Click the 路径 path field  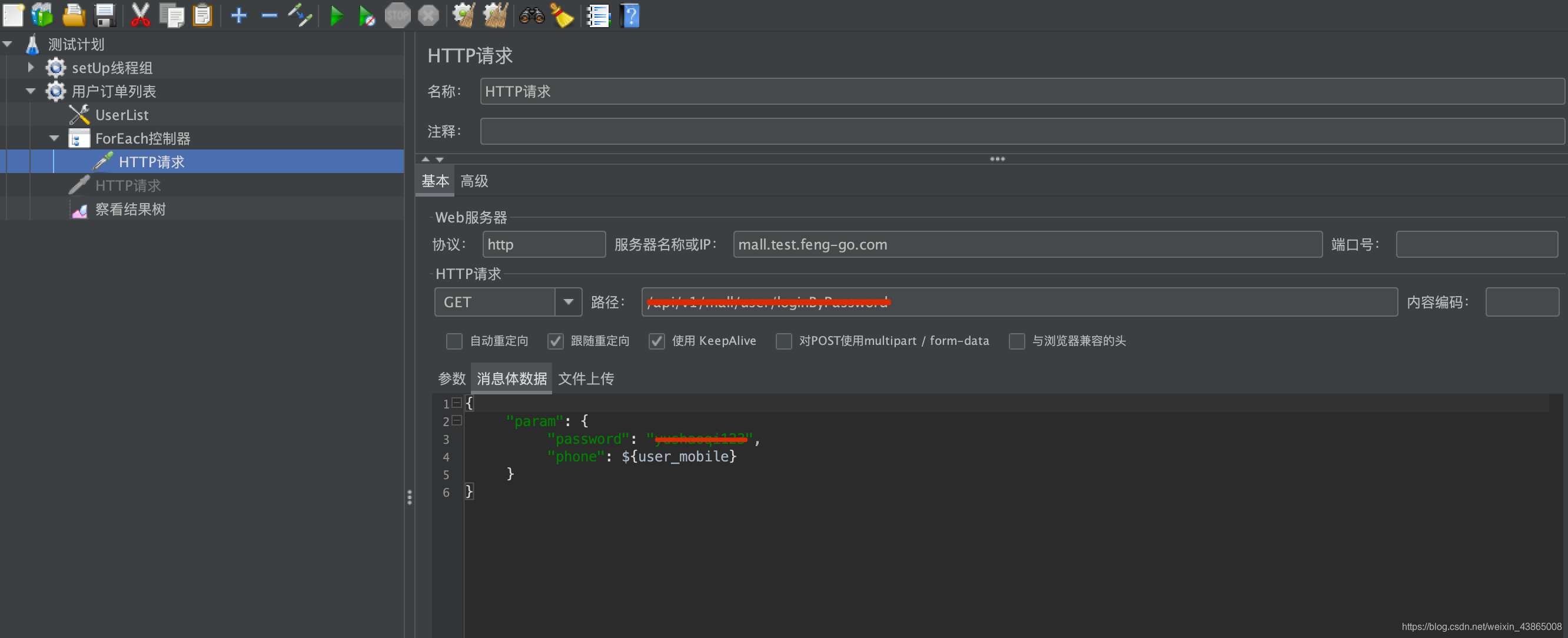1019,302
